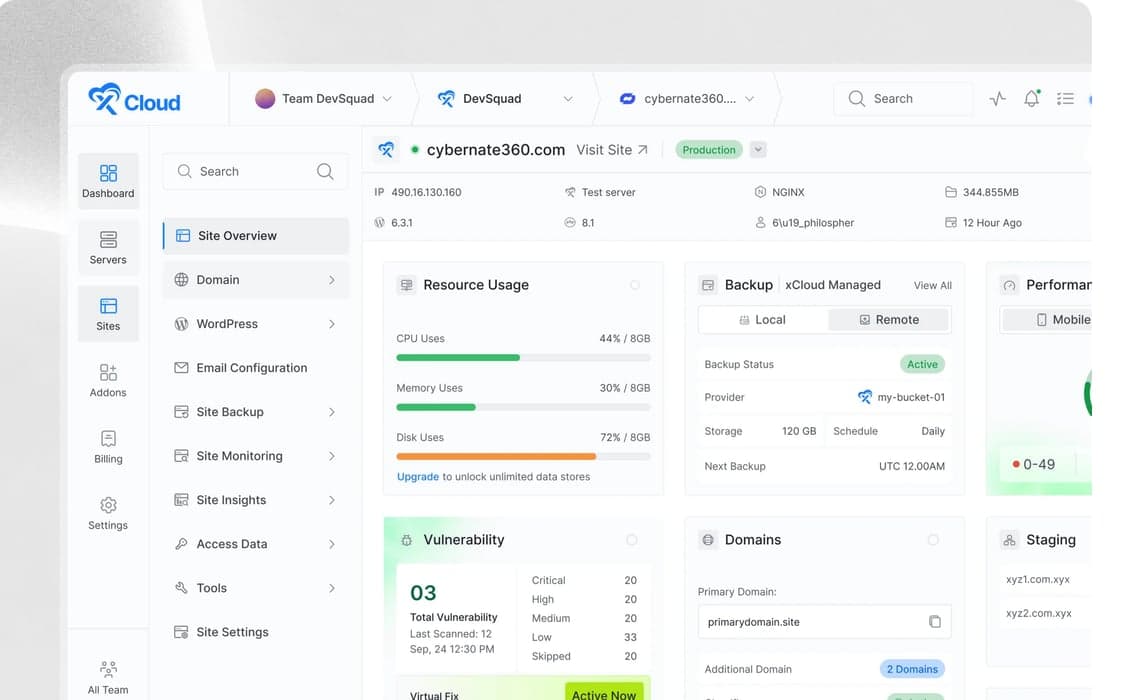This screenshot has width=1140, height=700.
Task: Open the Addons sidebar item
Action: 108,380
